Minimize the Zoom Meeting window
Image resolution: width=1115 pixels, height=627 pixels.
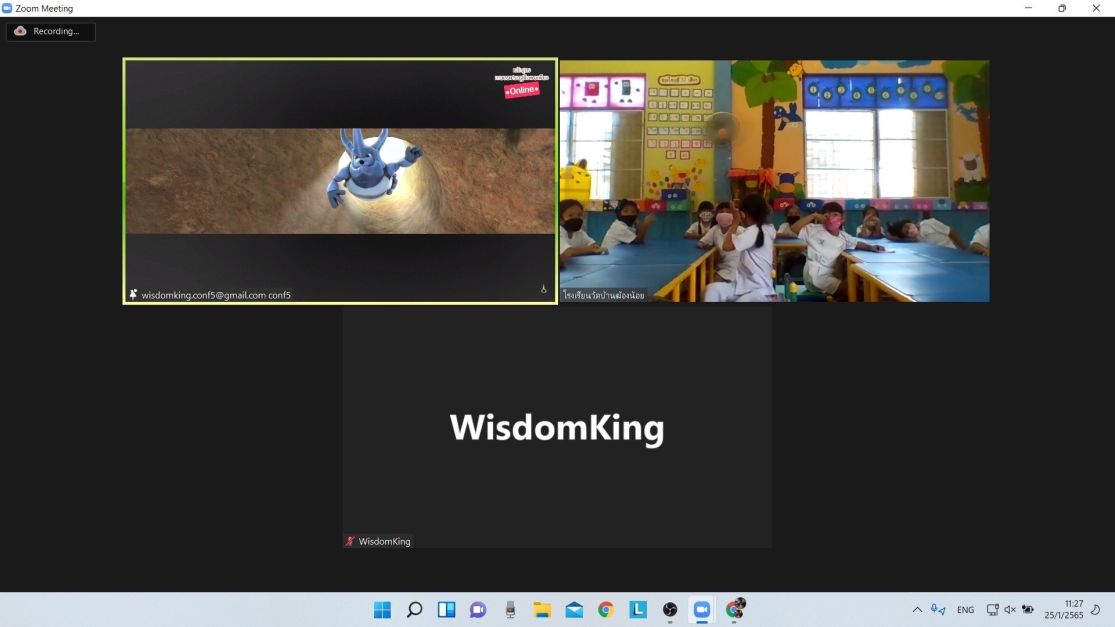(x=1028, y=9)
